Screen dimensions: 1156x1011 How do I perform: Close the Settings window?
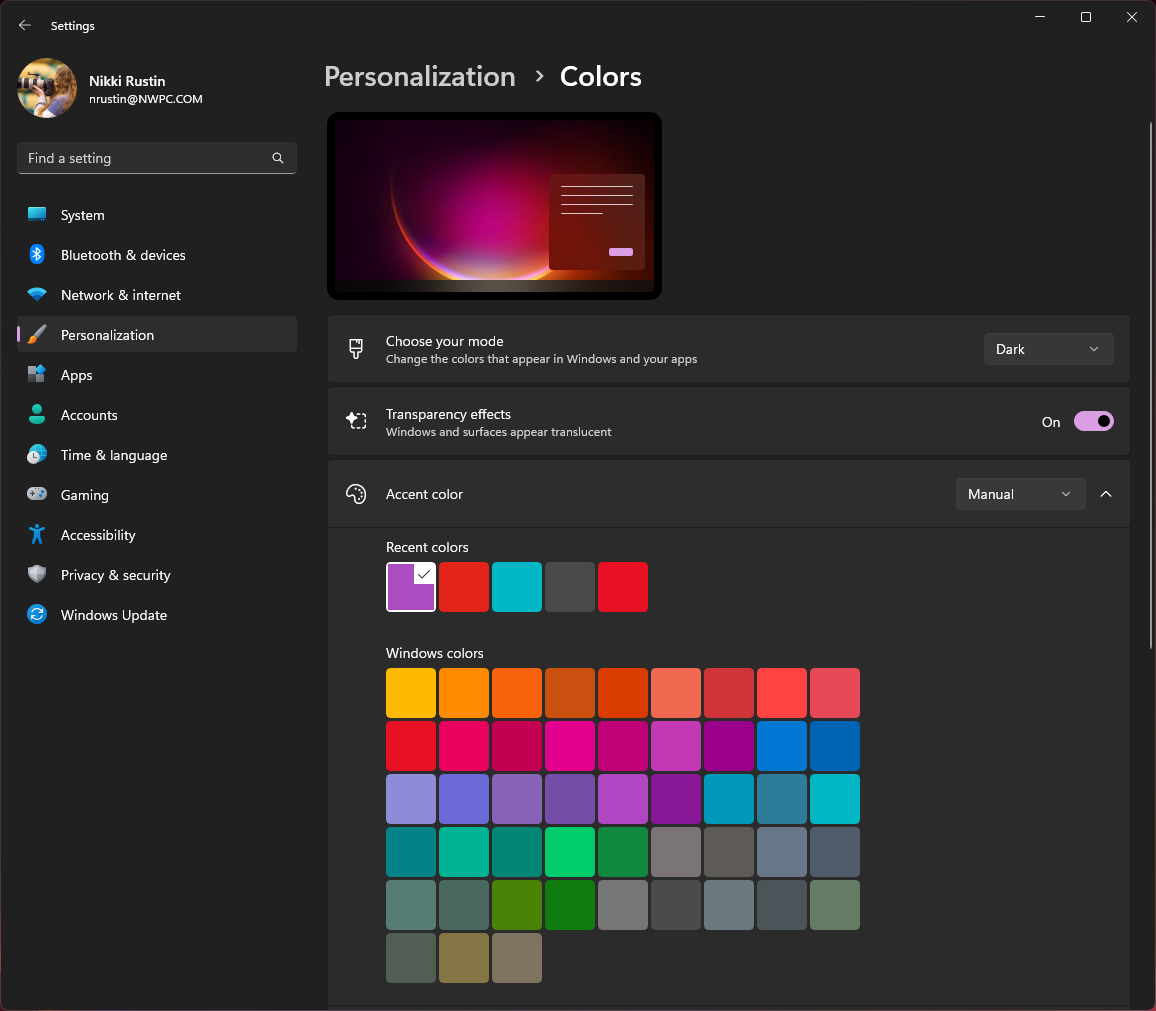point(1132,17)
